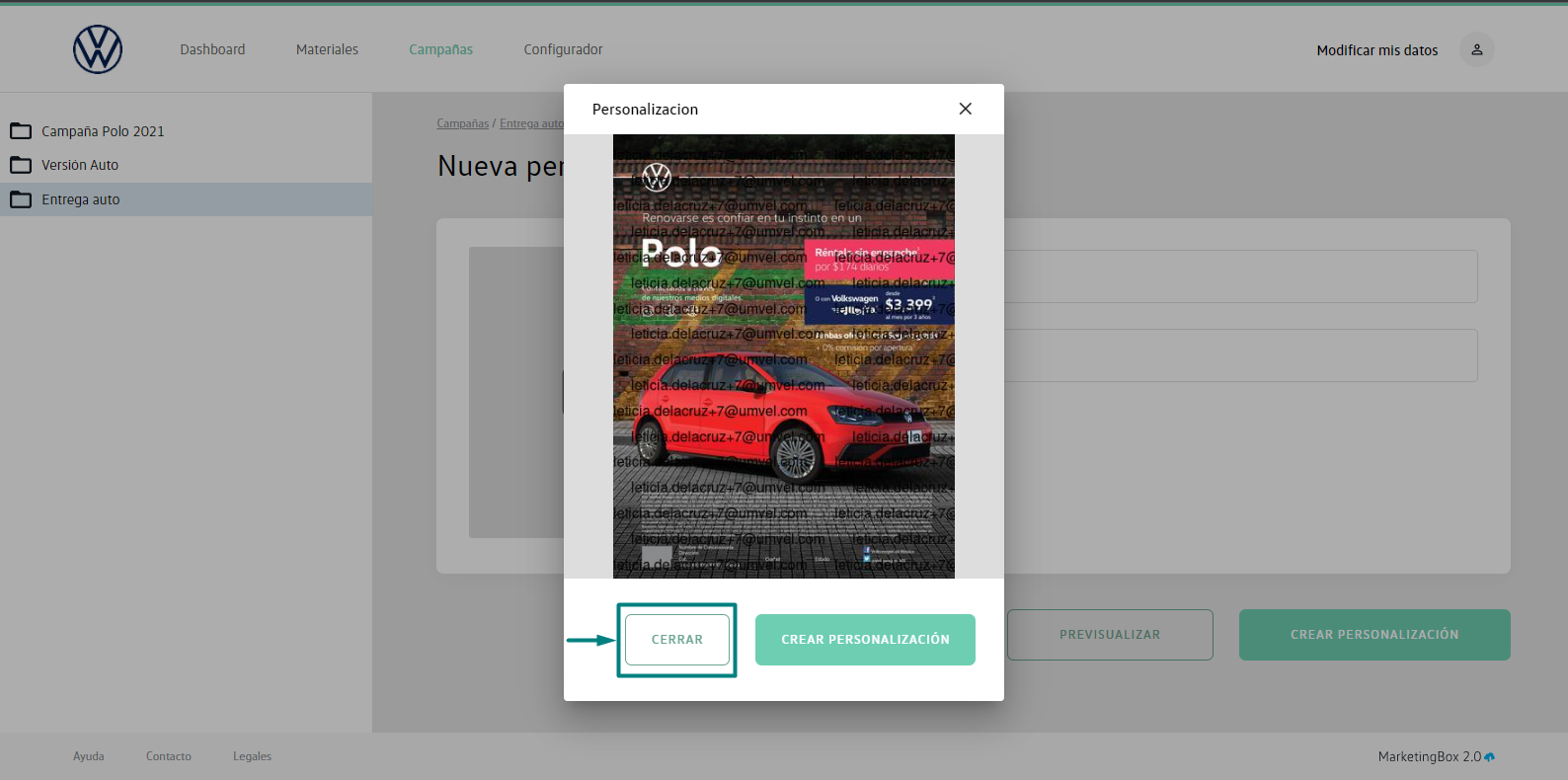
Task: Select Versión Auto in the sidebar
Action: click(x=80, y=165)
